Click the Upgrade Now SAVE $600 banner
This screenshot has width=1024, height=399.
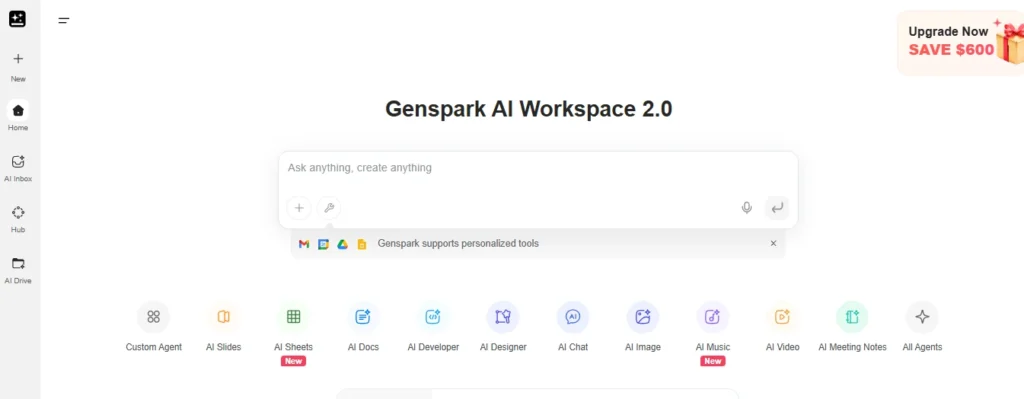click(961, 43)
